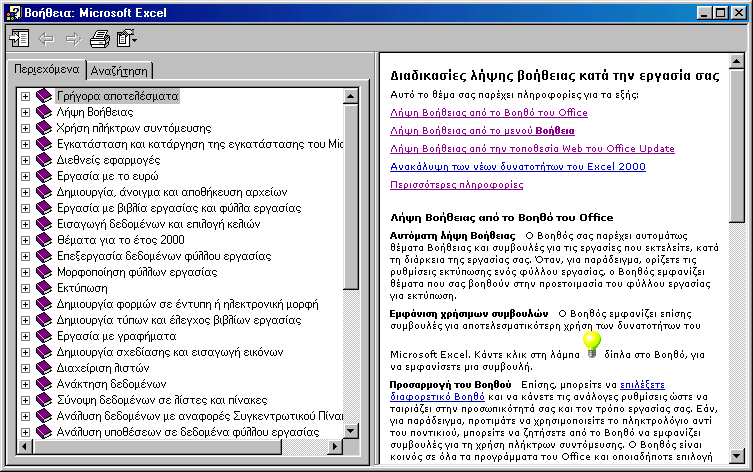Open the Office Update Web help link
The image size is (753, 472).
tap(532, 148)
